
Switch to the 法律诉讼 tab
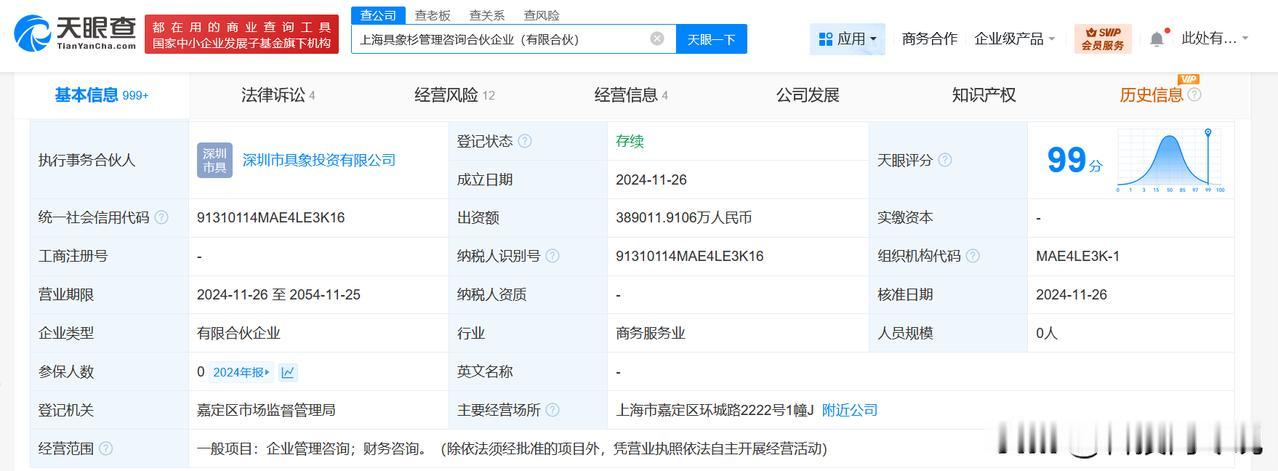pos(278,95)
